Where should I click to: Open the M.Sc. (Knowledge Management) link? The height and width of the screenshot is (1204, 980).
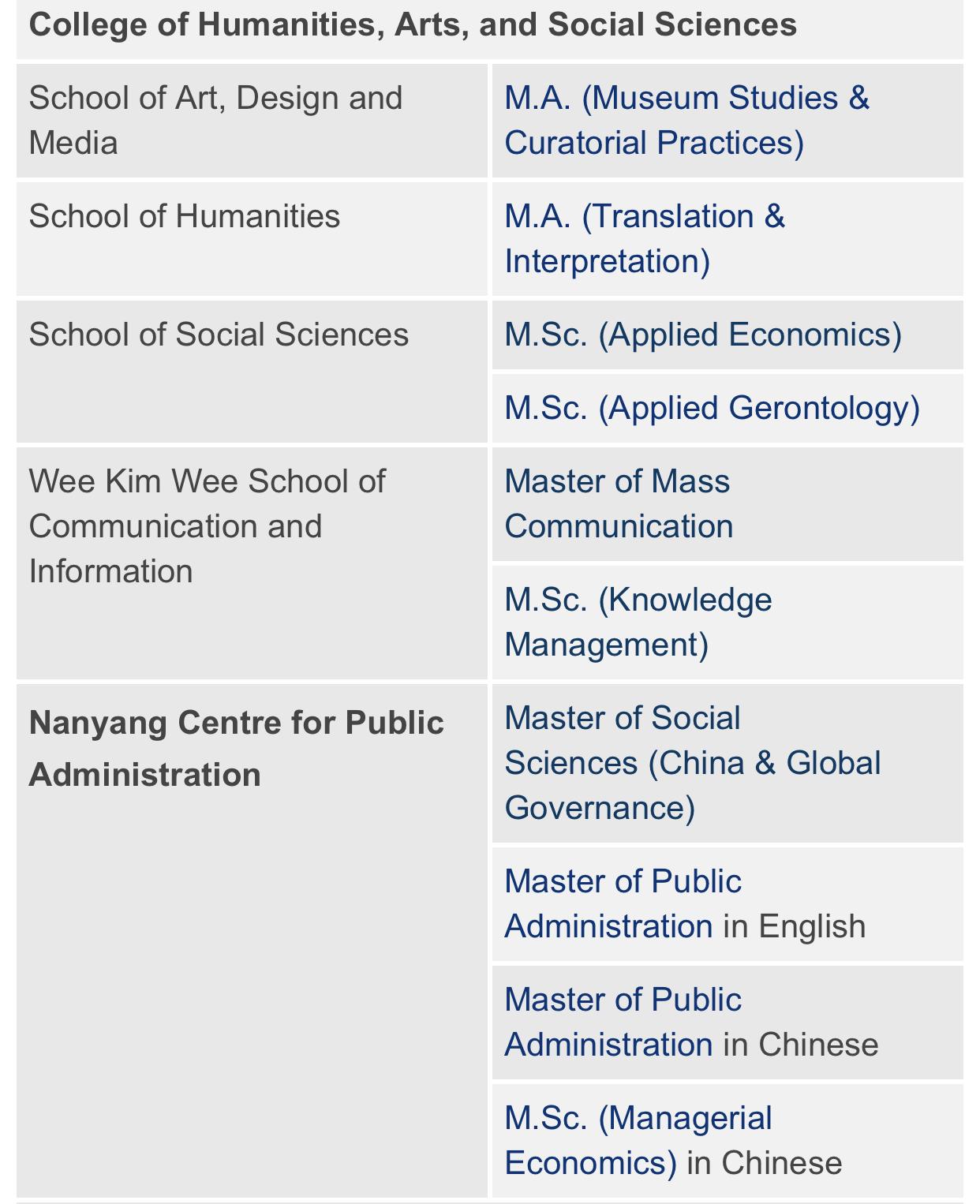[638, 622]
